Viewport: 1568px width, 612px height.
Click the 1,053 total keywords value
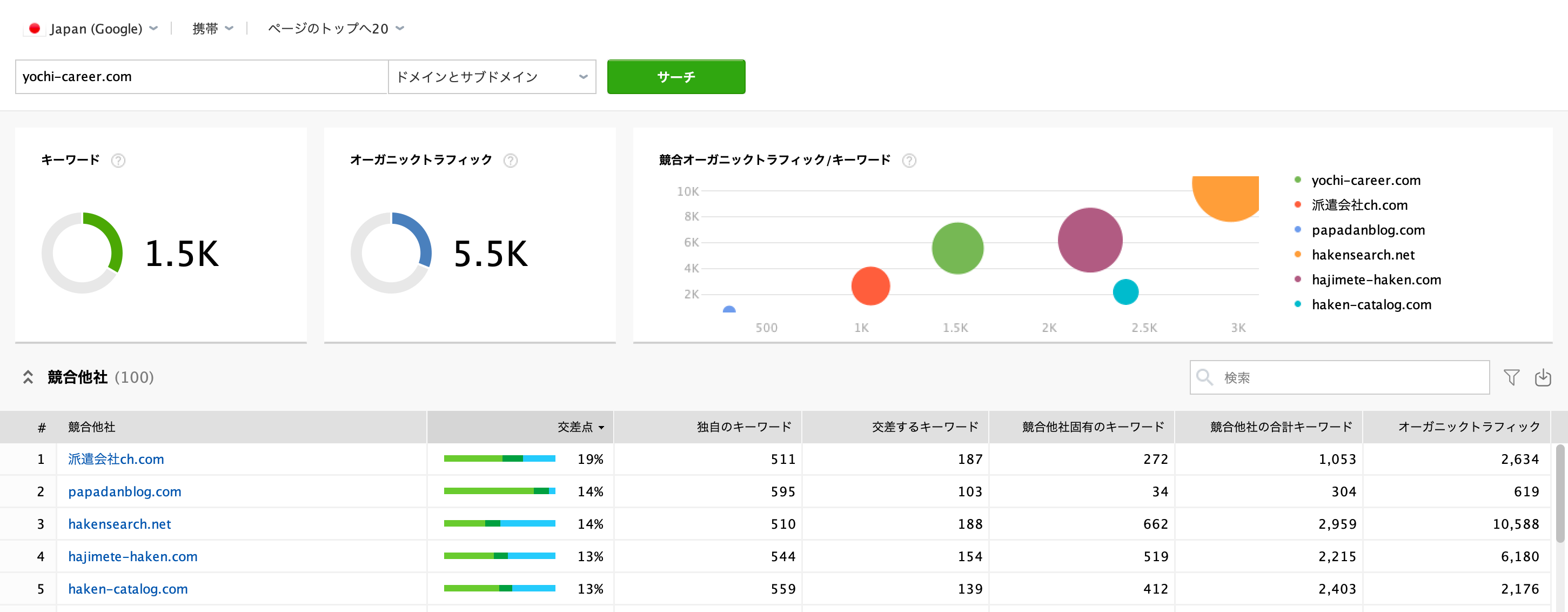click(1337, 459)
